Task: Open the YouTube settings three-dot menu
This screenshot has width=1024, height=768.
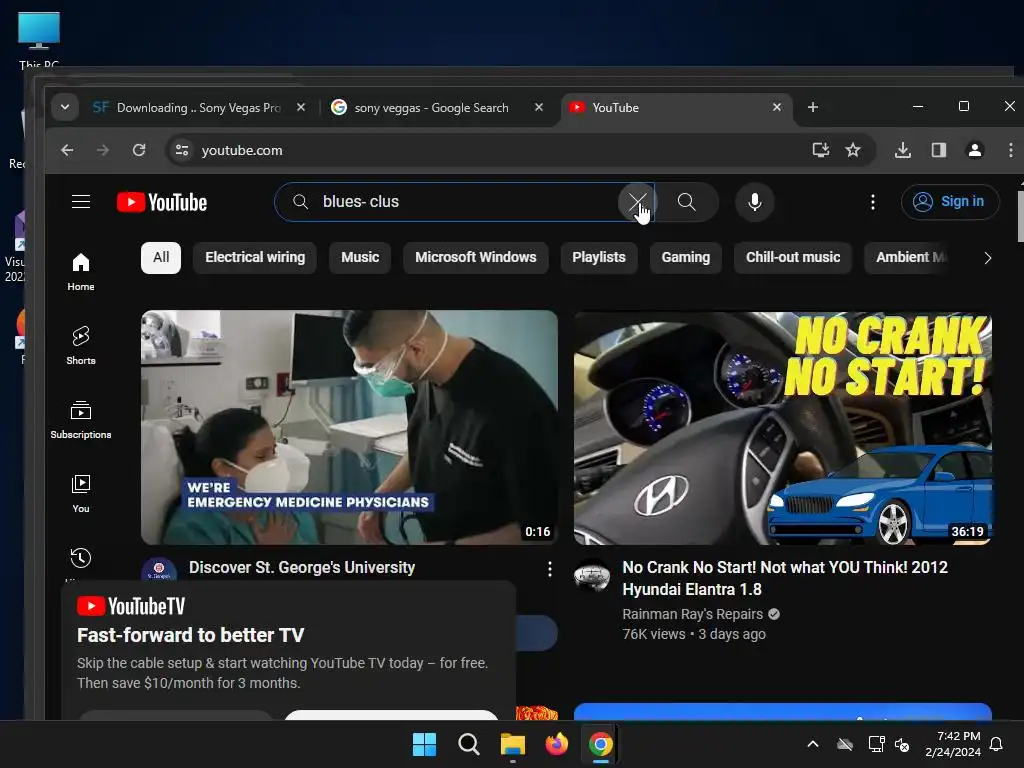Action: (872, 202)
